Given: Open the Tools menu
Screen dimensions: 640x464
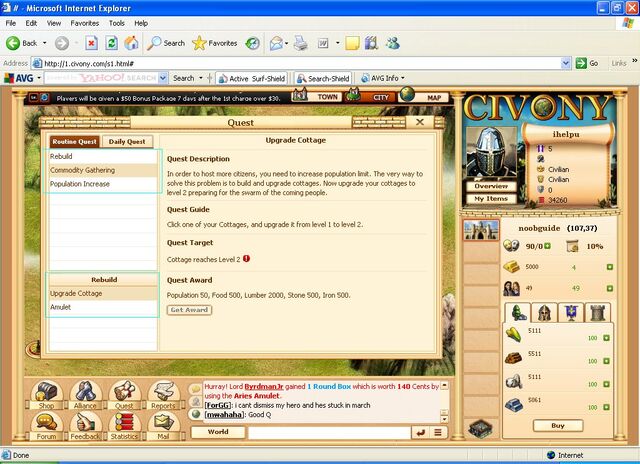Looking at the screenshot, I should pos(117,23).
